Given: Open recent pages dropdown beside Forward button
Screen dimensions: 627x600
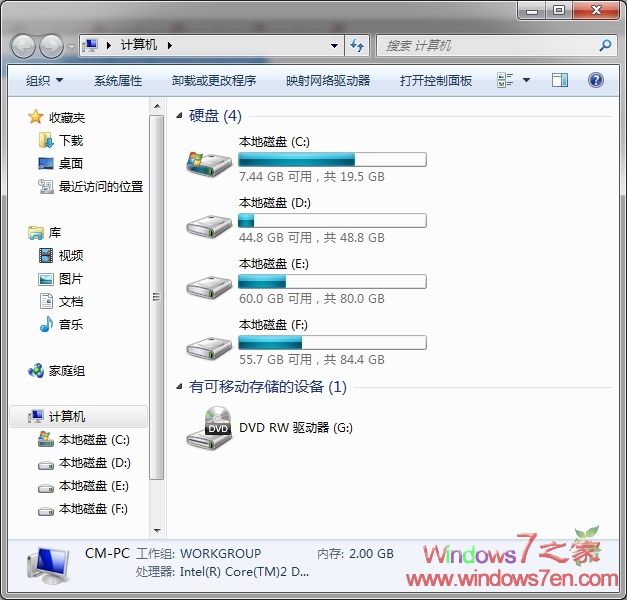Looking at the screenshot, I should pyautogui.click(x=71, y=46).
